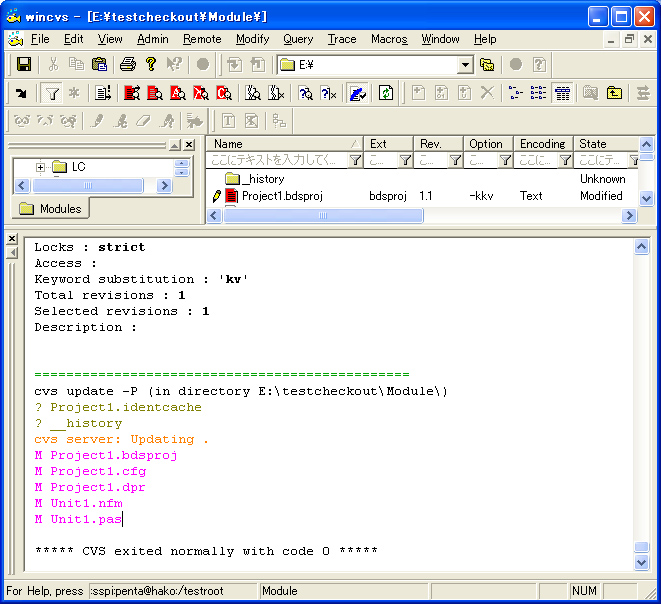Screen dimensions: 661x604
Task: Click the file list scroll-down arrow
Action: click(646, 198)
